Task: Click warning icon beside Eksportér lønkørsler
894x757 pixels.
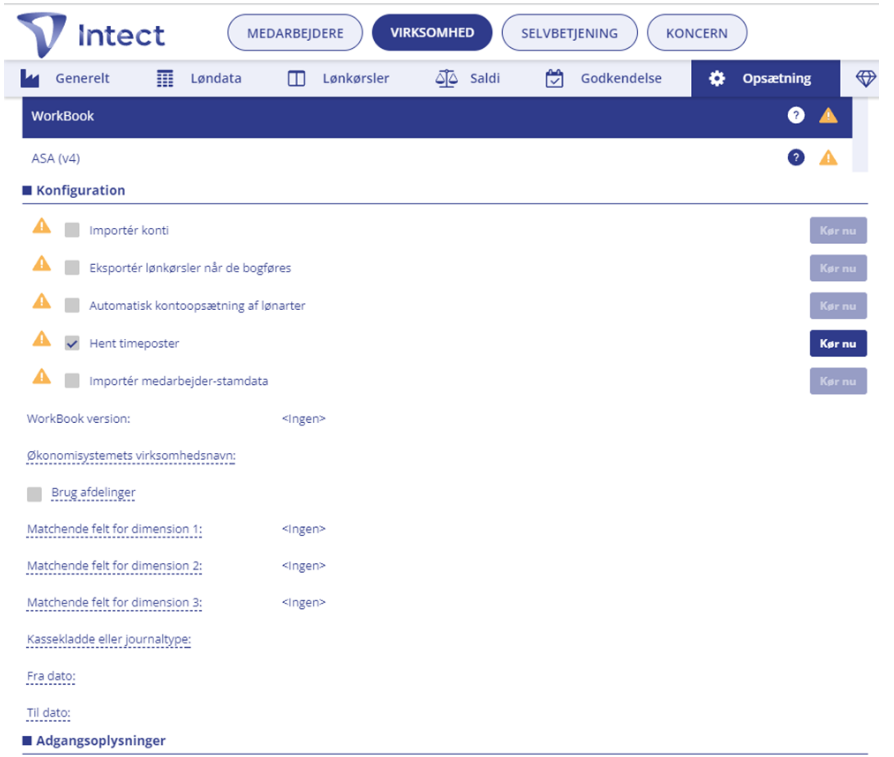Action: click(x=42, y=264)
